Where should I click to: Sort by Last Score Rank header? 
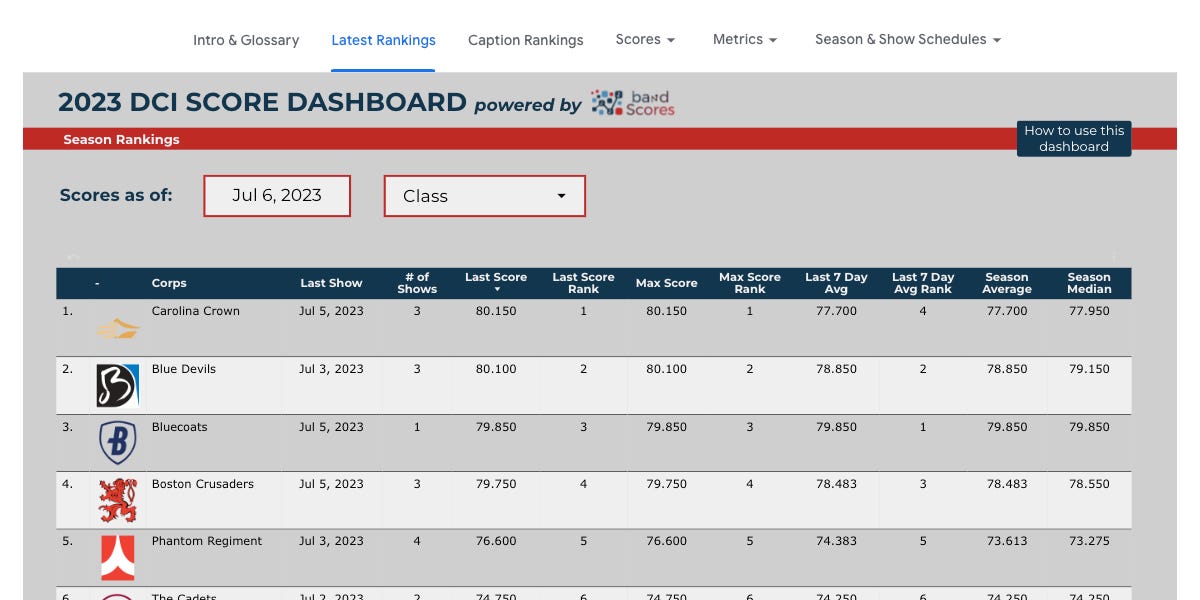pos(583,283)
